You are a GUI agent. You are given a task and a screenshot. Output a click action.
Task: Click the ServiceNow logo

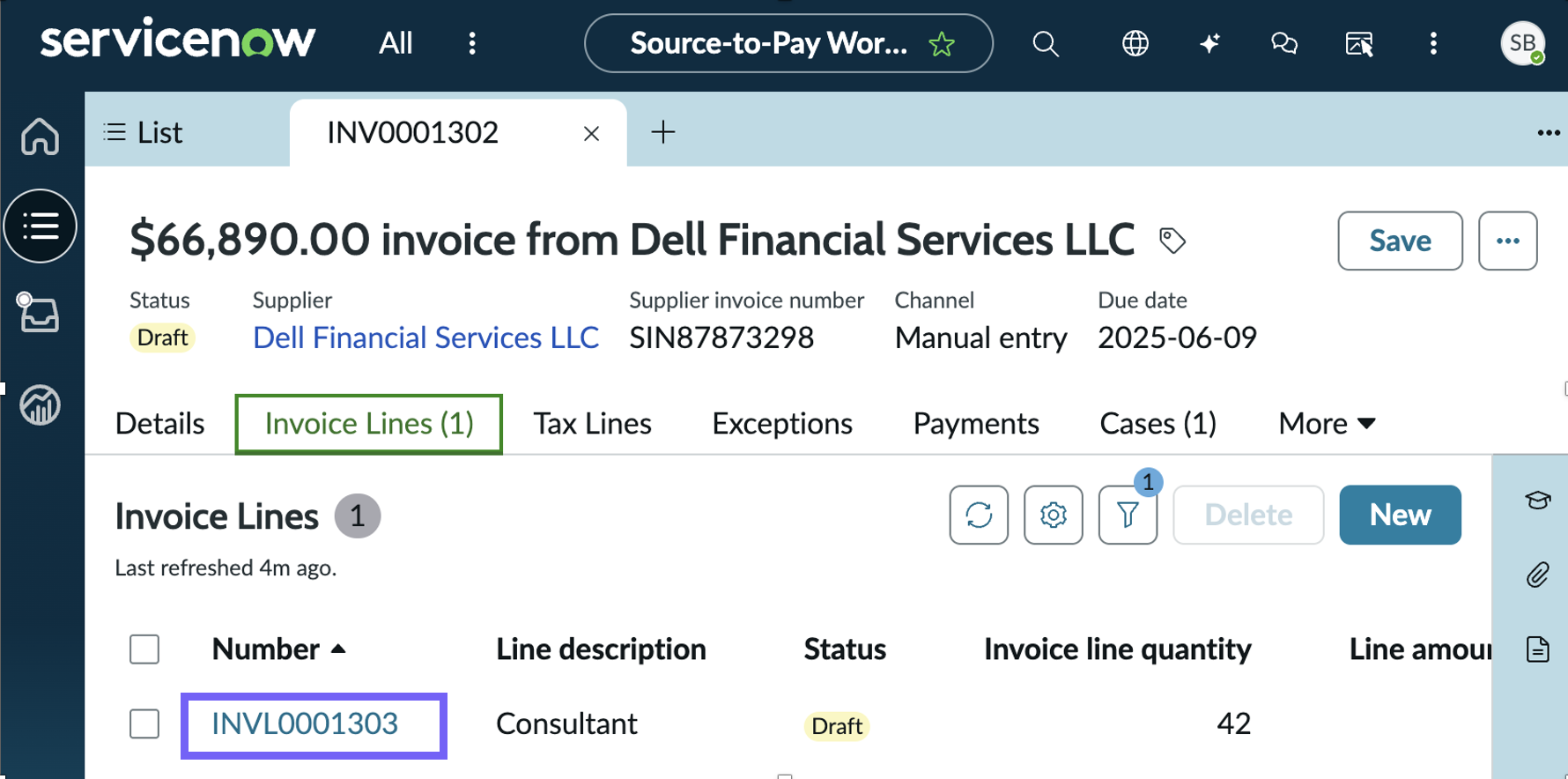(x=177, y=41)
